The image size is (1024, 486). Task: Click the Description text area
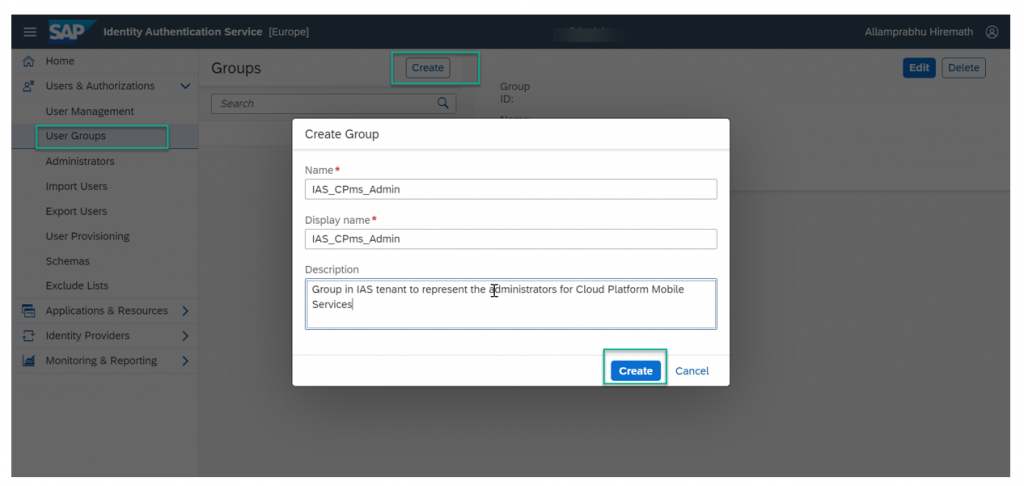pos(511,304)
